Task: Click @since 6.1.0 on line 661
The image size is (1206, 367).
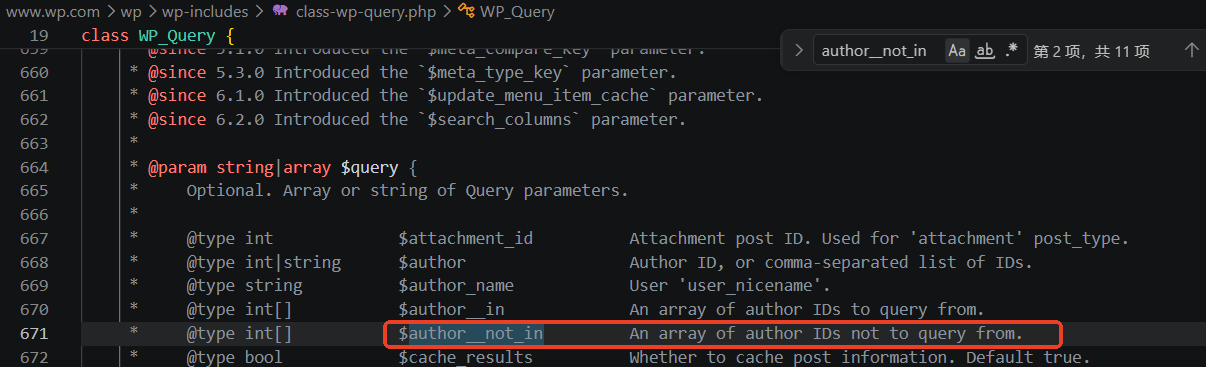Action: (206, 96)
